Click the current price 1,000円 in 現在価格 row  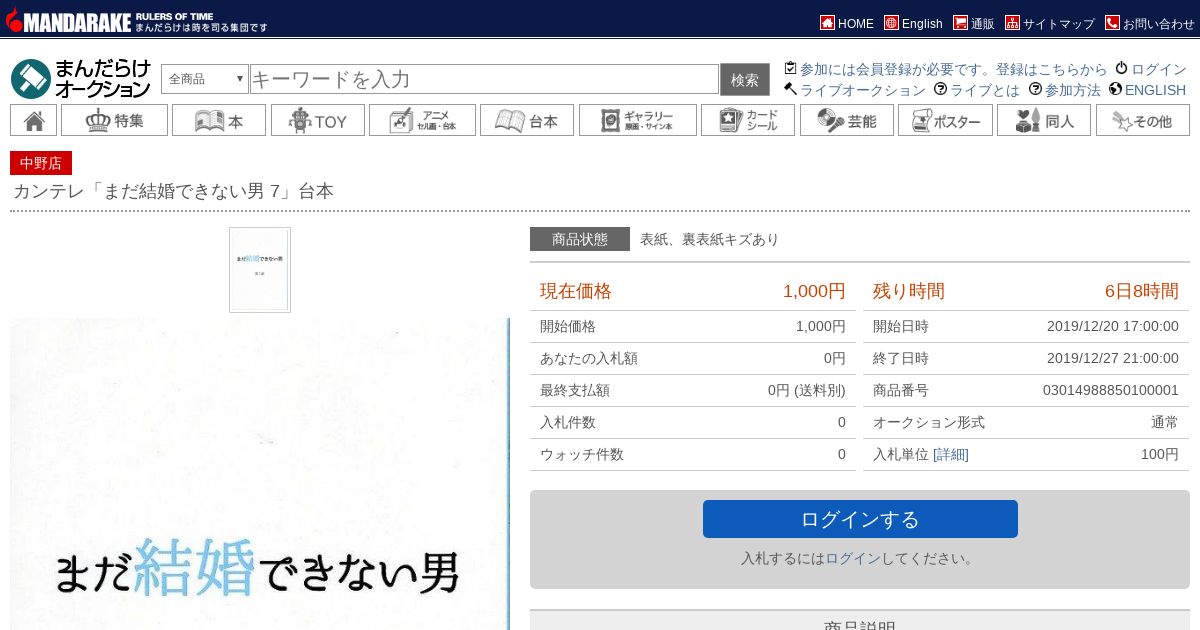tap(814, 291)
